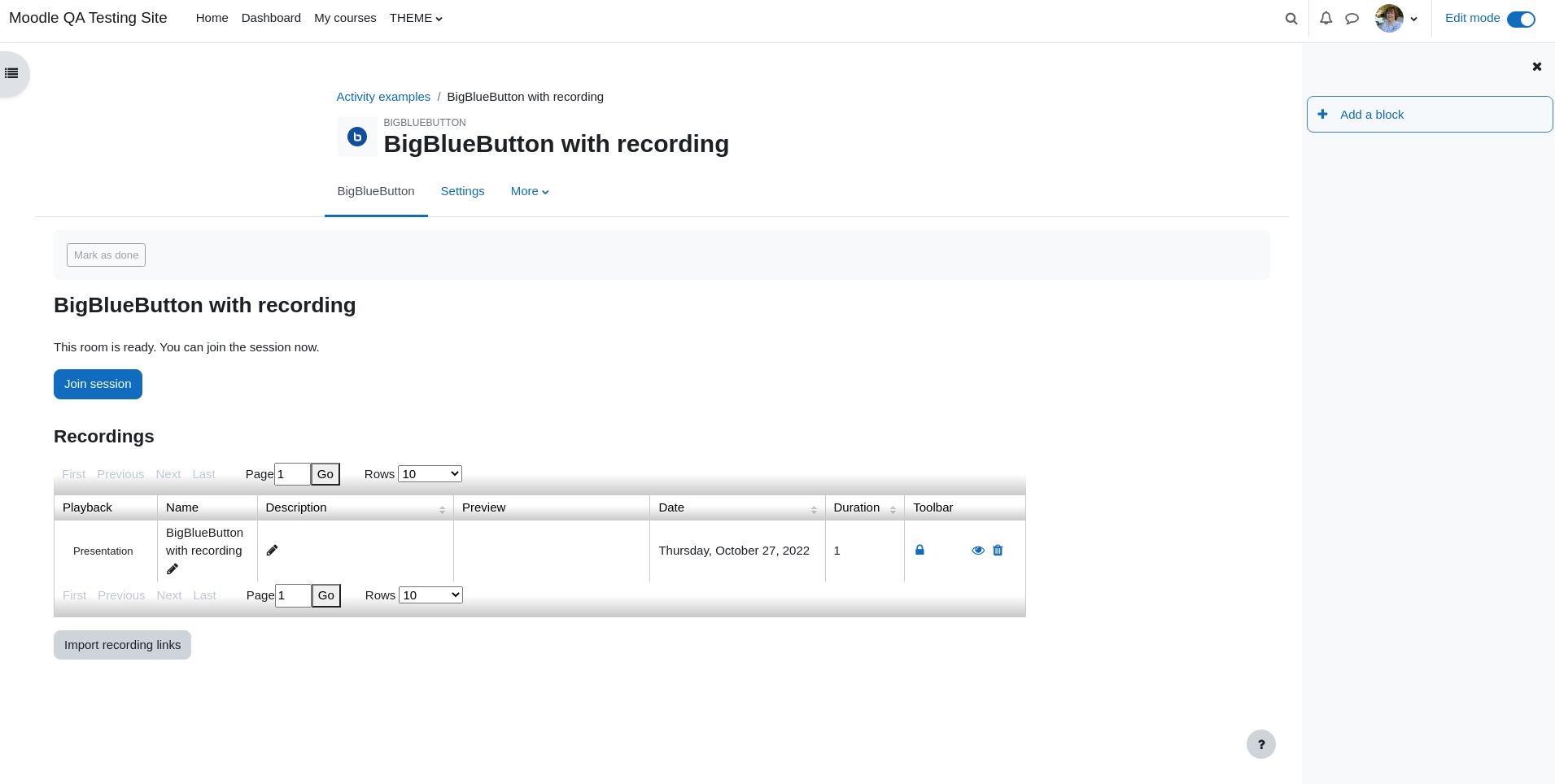Screen dimensions: 1555x784
Task: Go to Home in navigation
Action: click(x=212, y=18)
